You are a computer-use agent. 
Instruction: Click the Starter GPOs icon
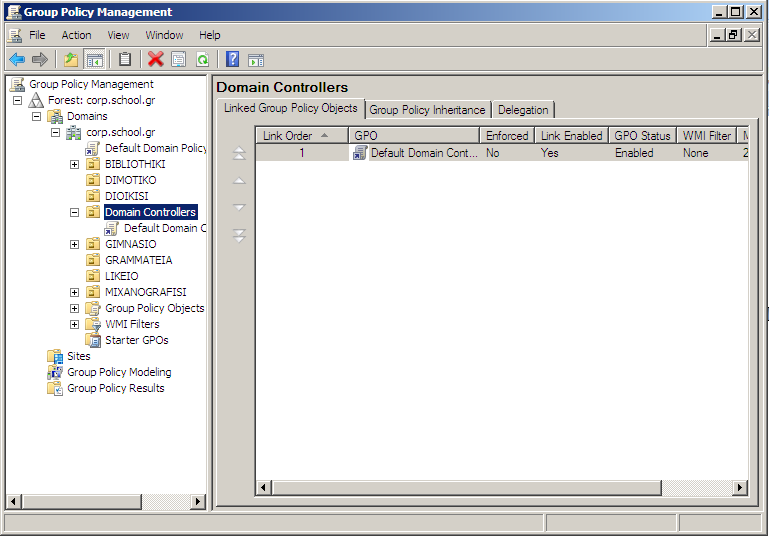coord(93,340)
